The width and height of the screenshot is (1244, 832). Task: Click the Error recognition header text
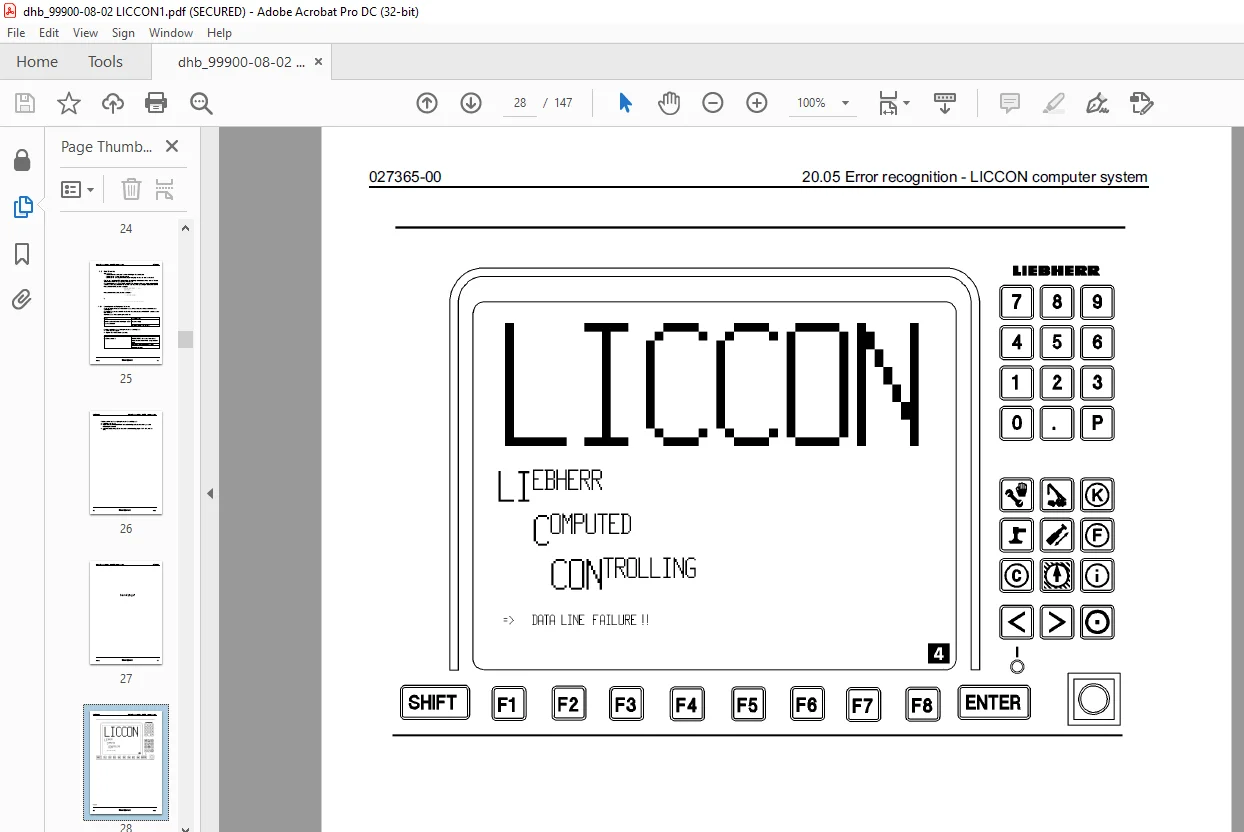pyautogui.click(x=975, y=177)
